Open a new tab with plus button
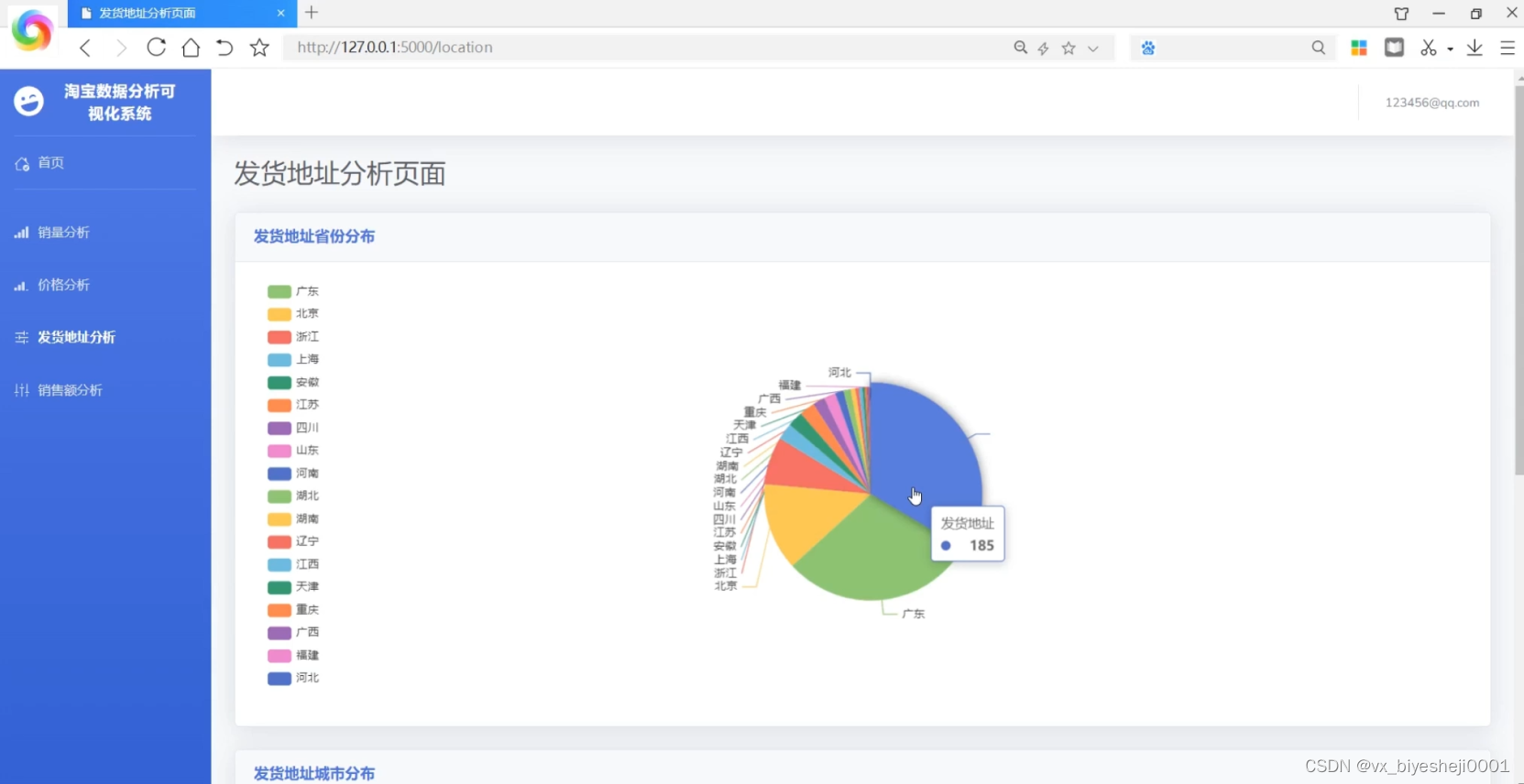Viewport: 1524px width, 784px height. click(x=312, y=13)
